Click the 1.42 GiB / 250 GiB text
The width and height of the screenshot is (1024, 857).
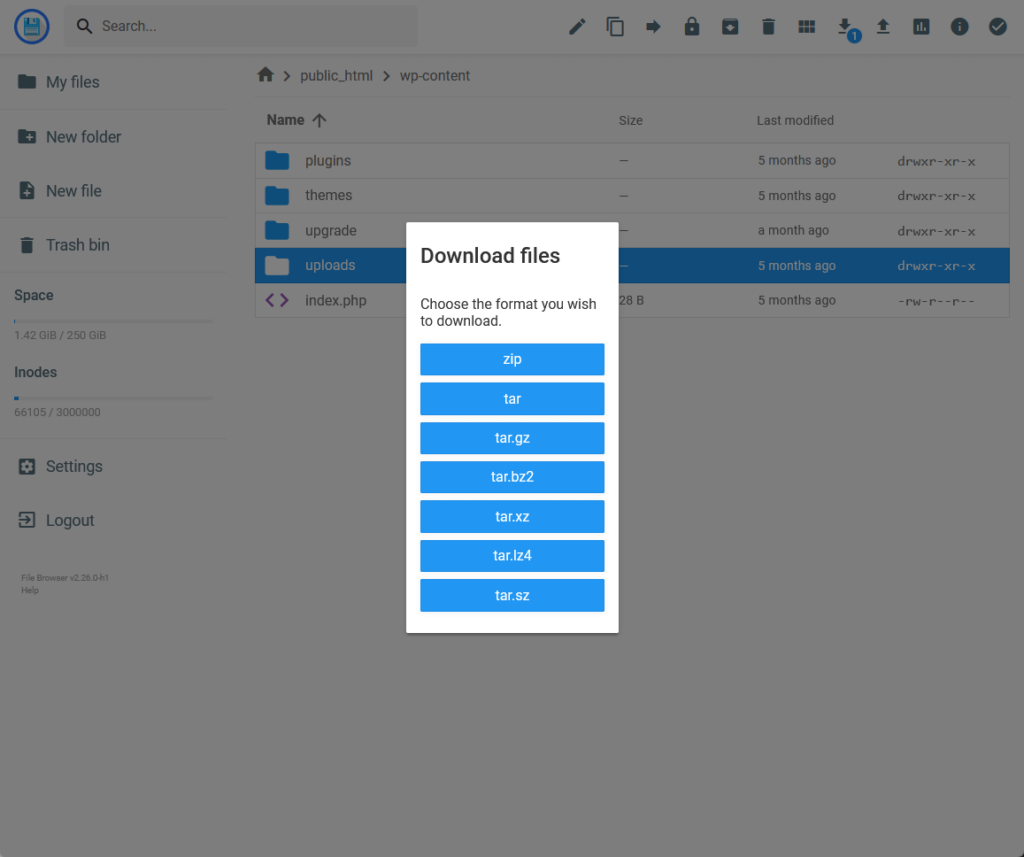60,335
